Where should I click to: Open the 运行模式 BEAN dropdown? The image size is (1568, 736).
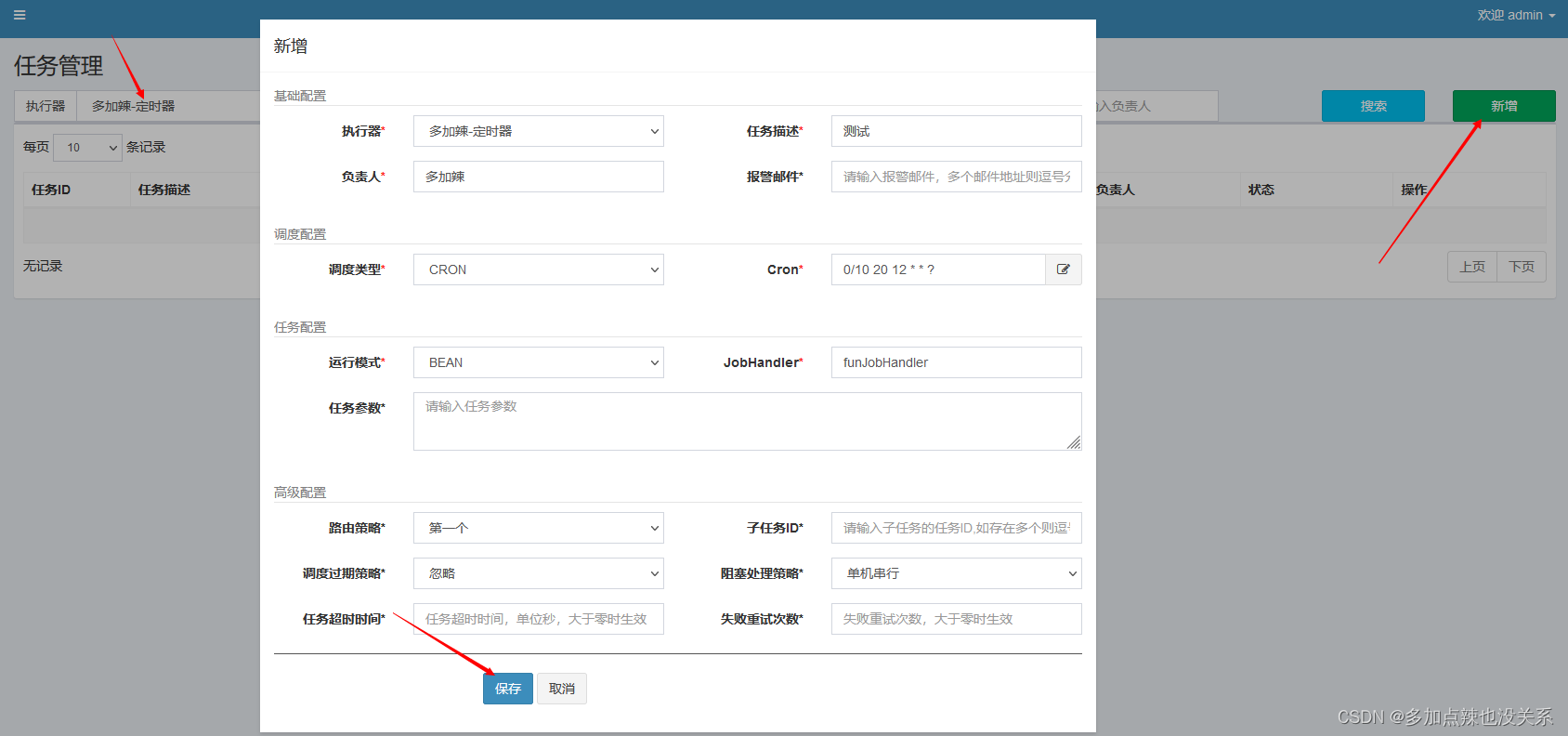(x=539, y=362)
